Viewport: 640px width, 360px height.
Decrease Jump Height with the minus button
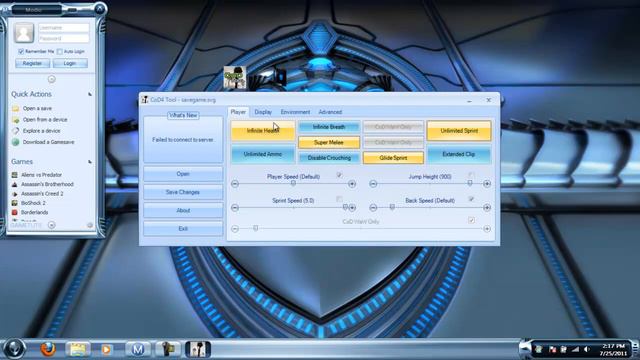pyautogui.click(x=373, y=184)
